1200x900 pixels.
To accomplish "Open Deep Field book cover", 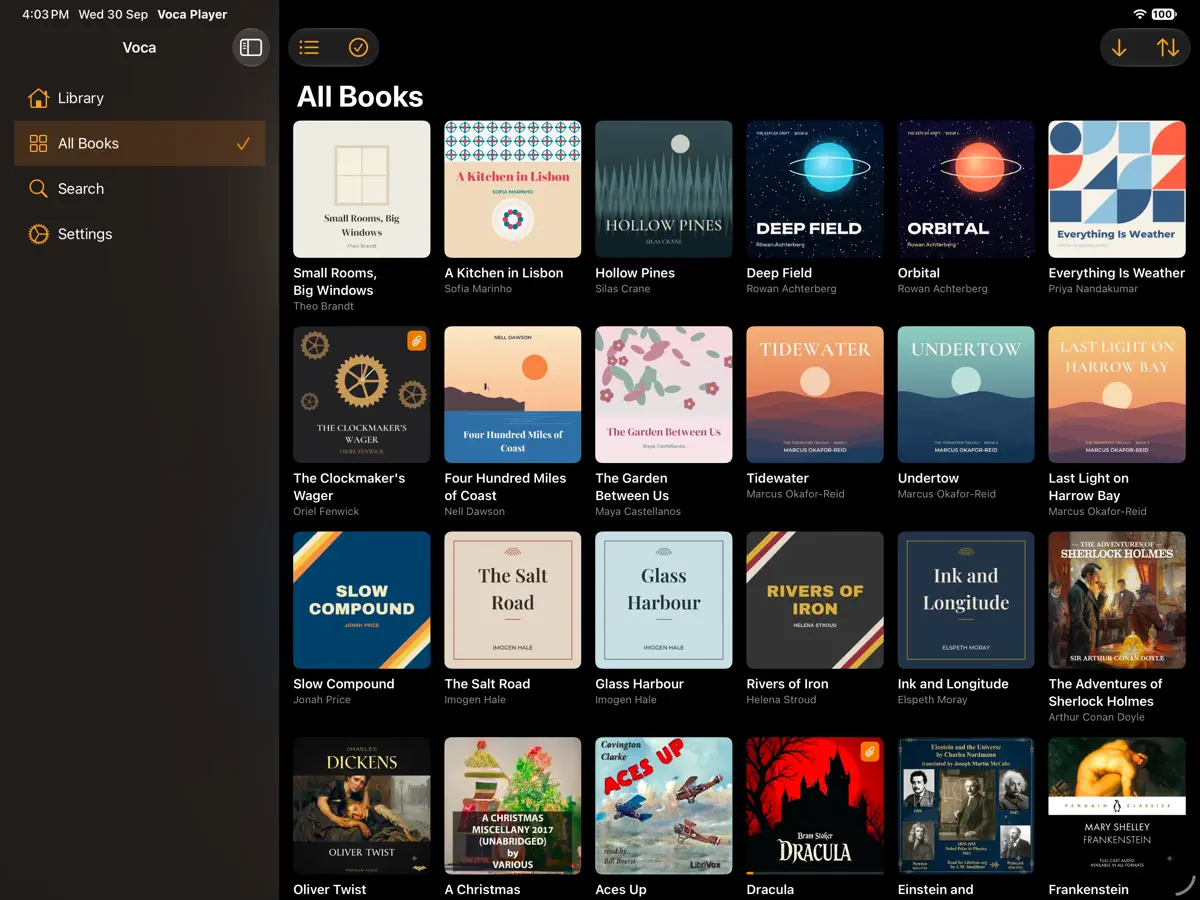I will pyautogui.click(x=815, y=189).
